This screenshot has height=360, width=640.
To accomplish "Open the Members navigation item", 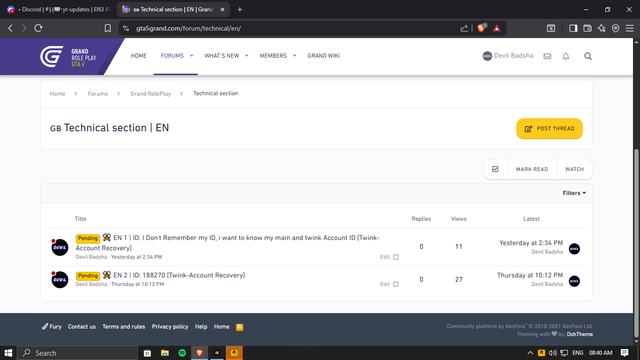I will pyautogui.click(x=273, y=56).
